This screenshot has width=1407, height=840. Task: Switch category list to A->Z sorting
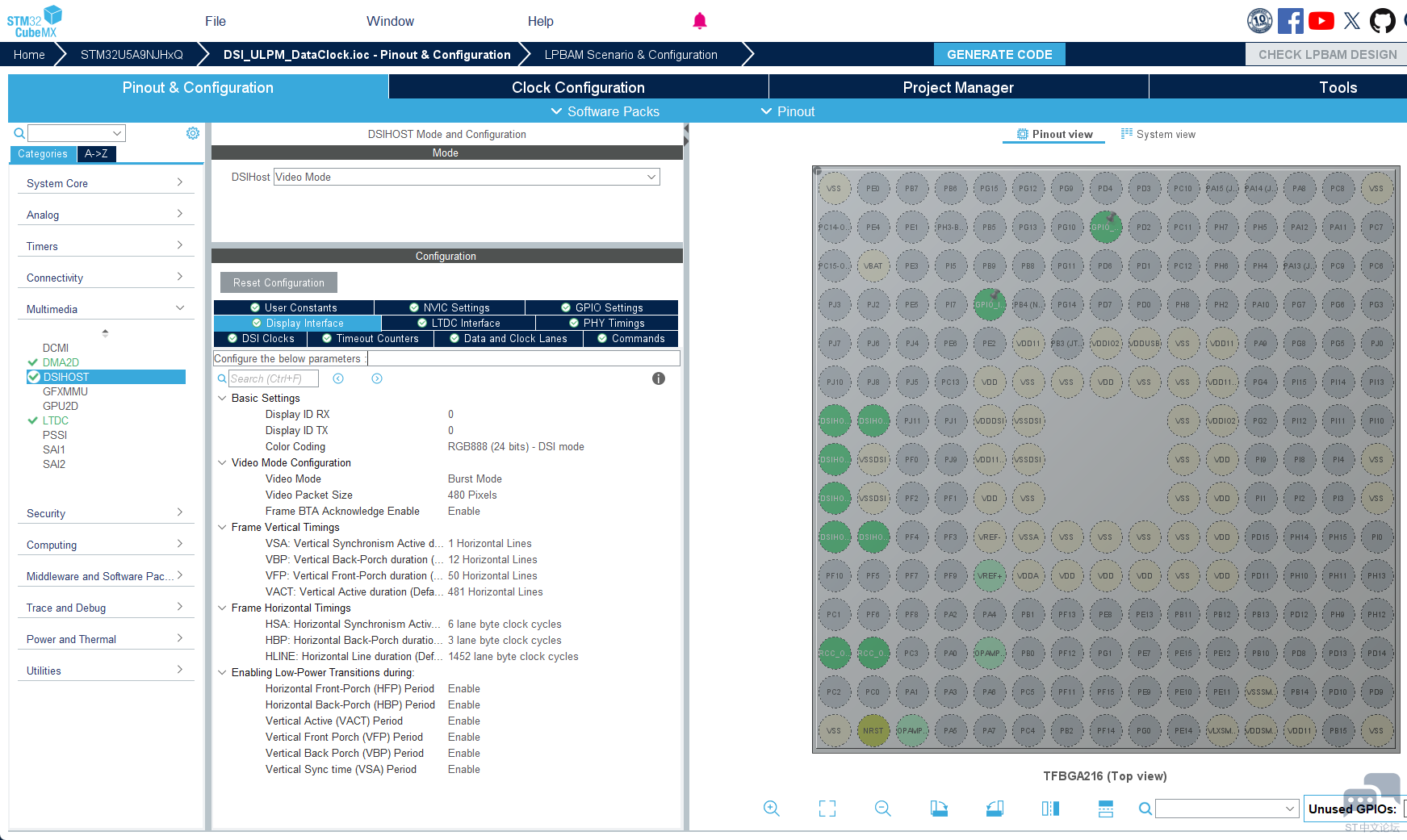click(x=96, y=153)
